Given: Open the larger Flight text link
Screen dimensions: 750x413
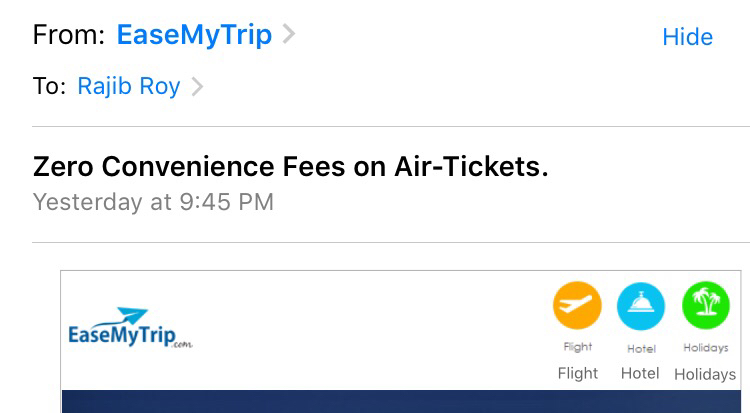Looking at the screenshot, I should click(577, 373).
